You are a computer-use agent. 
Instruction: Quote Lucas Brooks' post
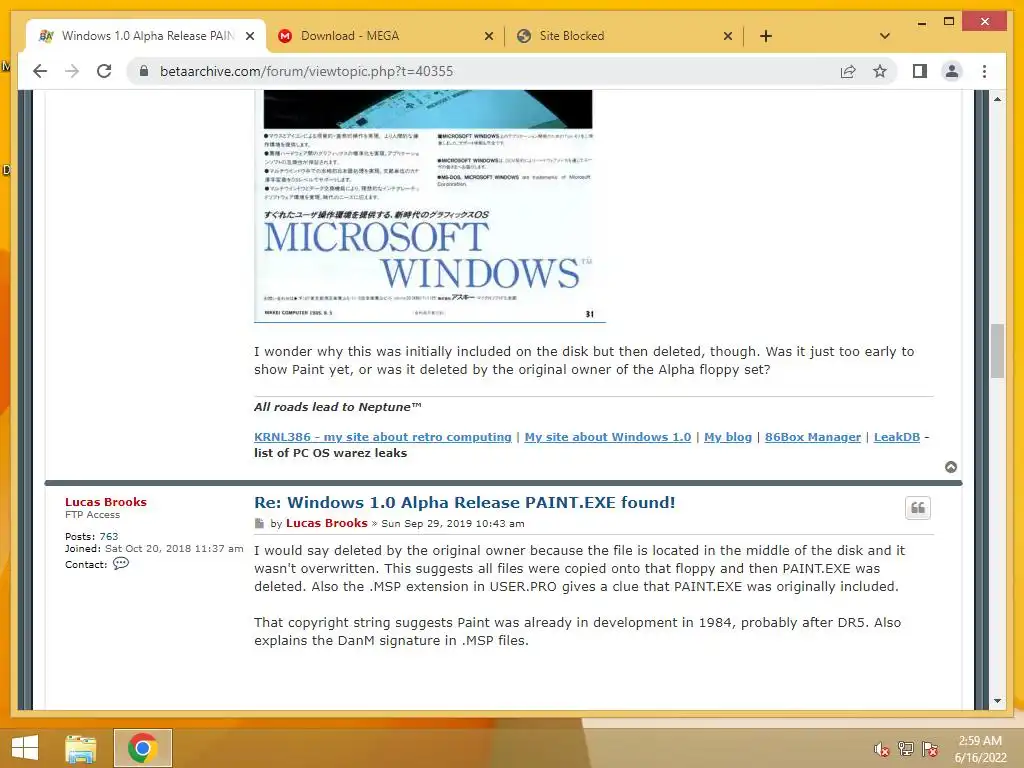click(x=918, y=508)
